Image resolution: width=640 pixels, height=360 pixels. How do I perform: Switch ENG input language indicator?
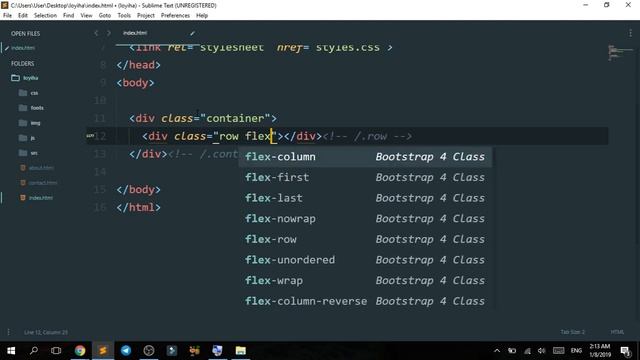click(x=576, y=351)
